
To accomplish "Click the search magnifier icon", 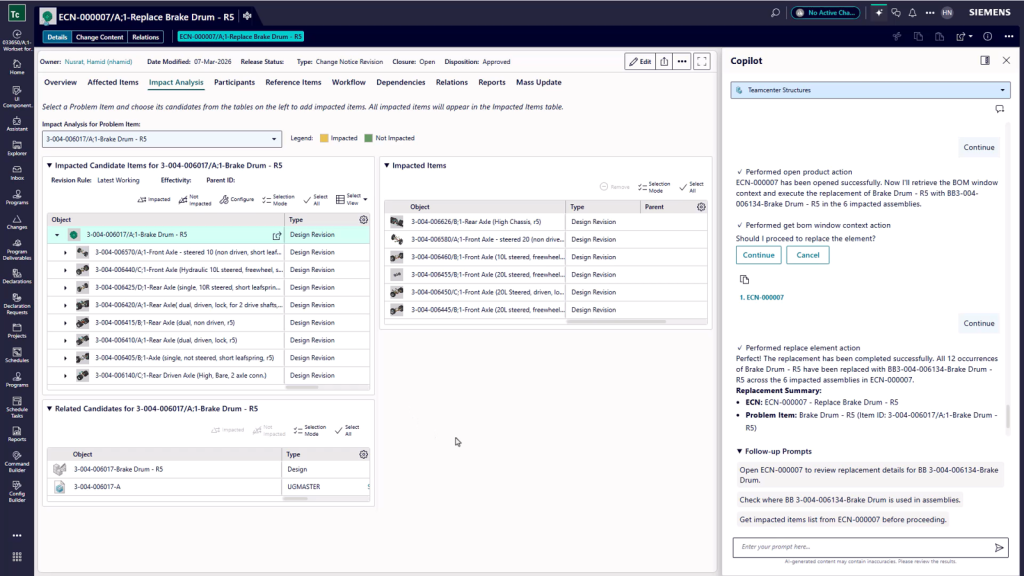I will 775,12.
